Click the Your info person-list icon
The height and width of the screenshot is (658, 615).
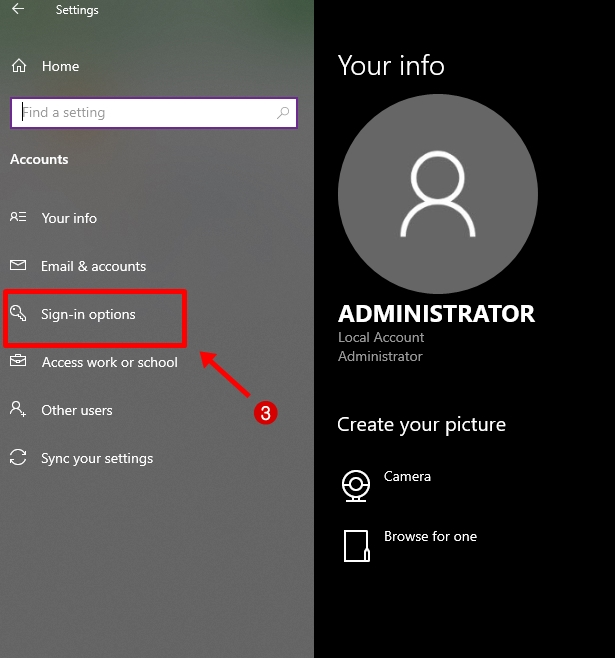tap(18, 217)
